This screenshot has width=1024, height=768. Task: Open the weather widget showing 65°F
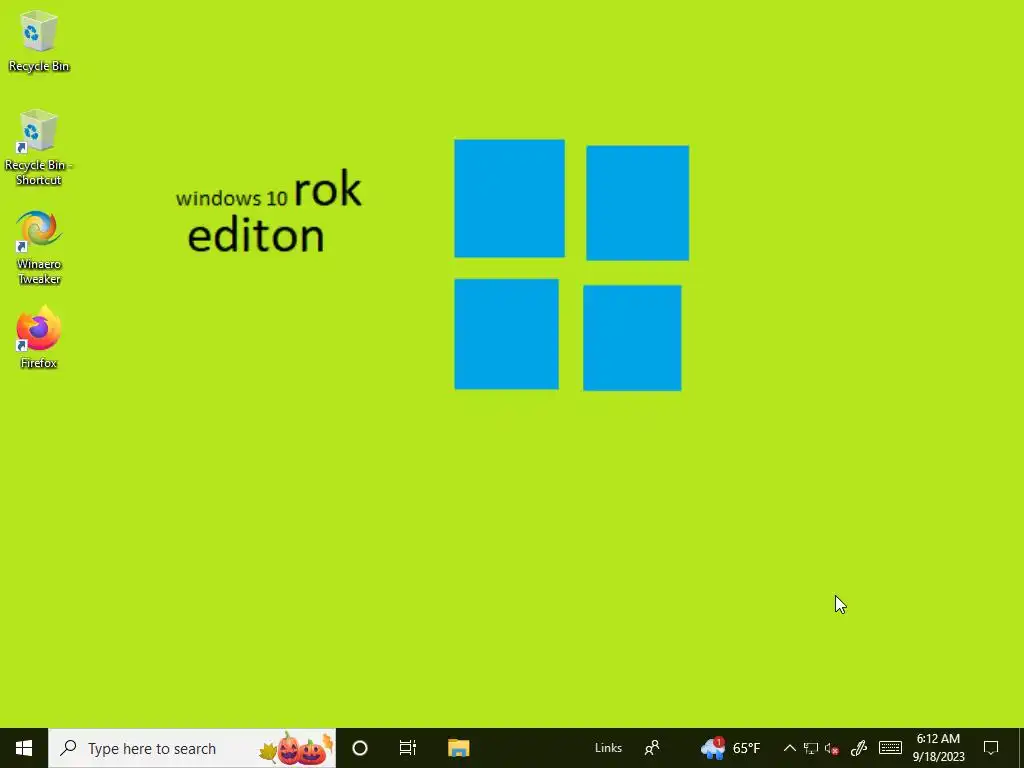tap(730, 748)
